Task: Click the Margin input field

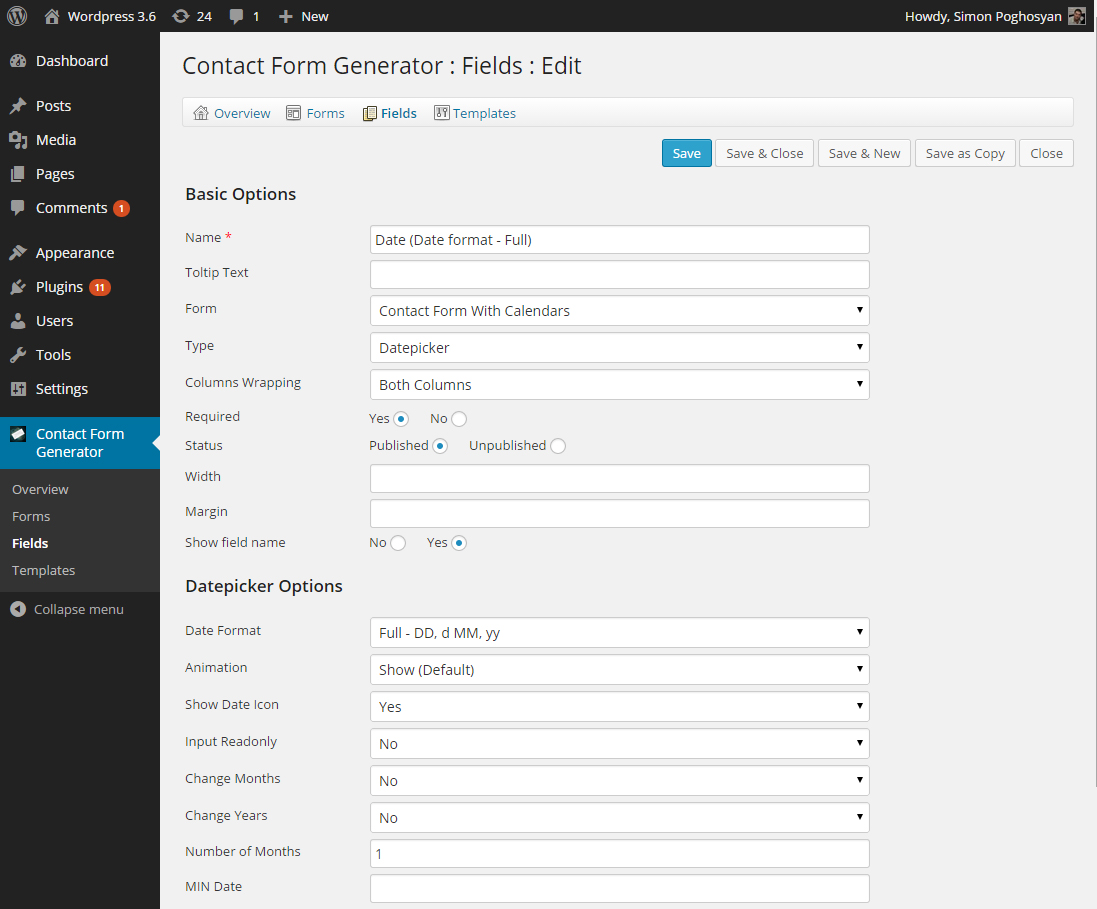Action: point(619,514)
